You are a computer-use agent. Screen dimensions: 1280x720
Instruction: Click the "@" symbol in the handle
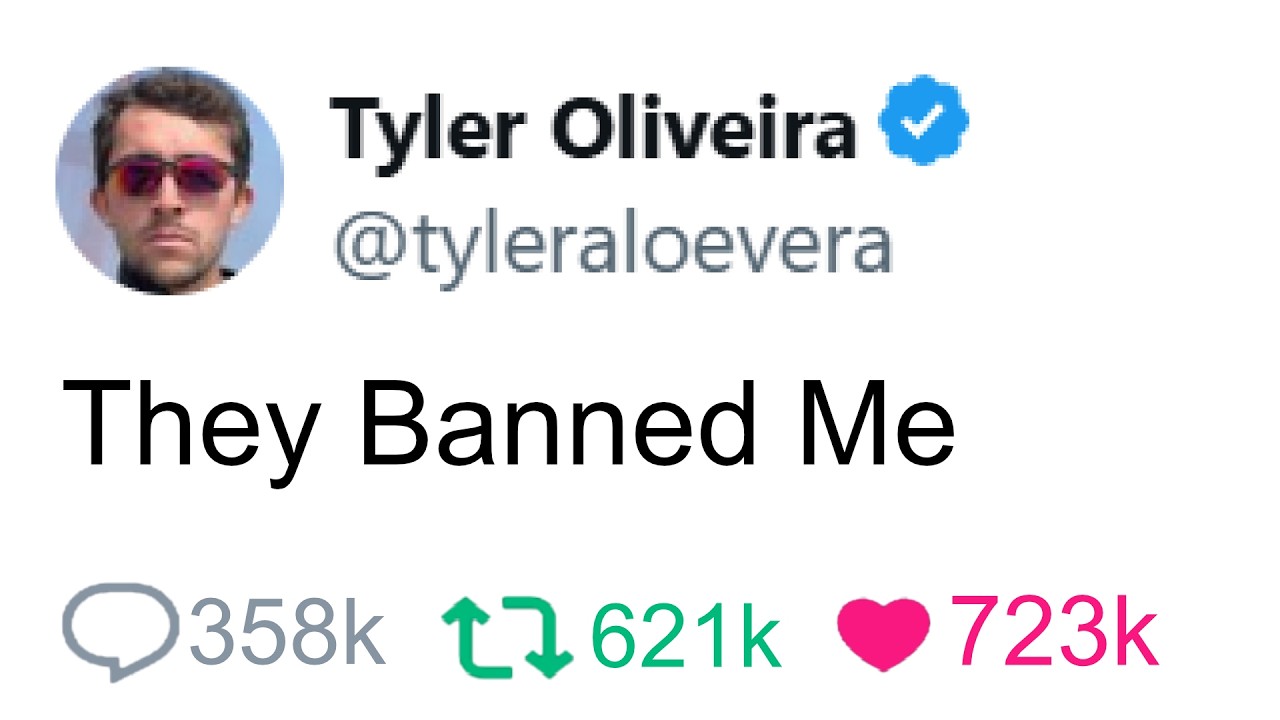point(366,250)
